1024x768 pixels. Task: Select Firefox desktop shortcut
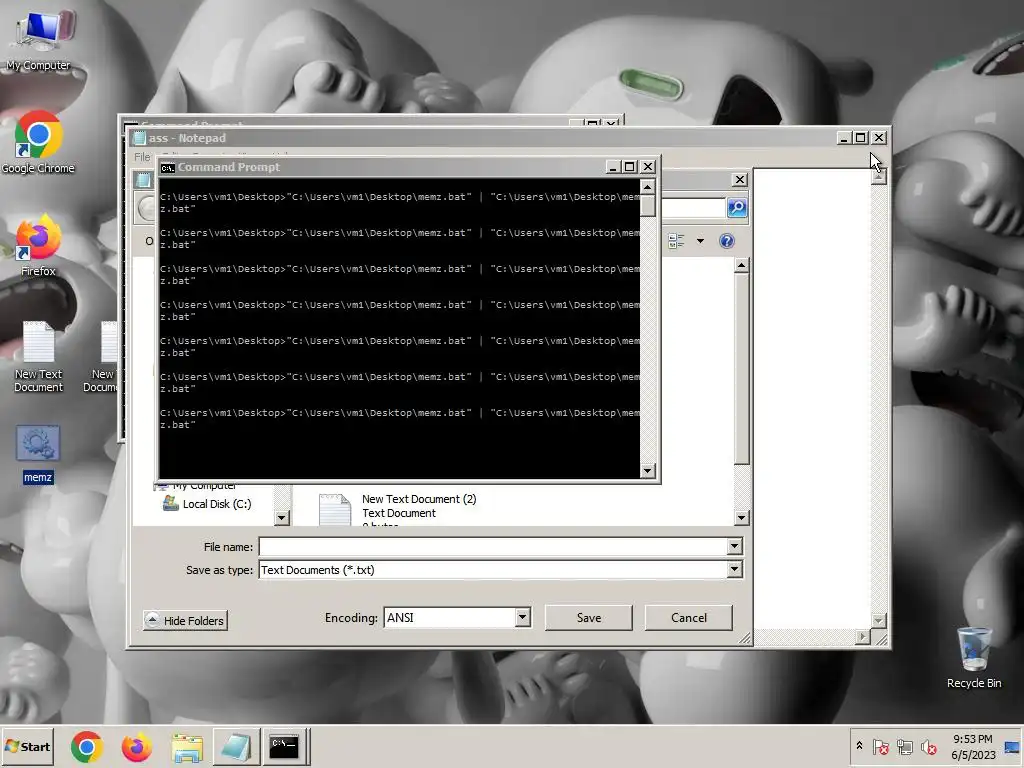click(x=39, y=245)
